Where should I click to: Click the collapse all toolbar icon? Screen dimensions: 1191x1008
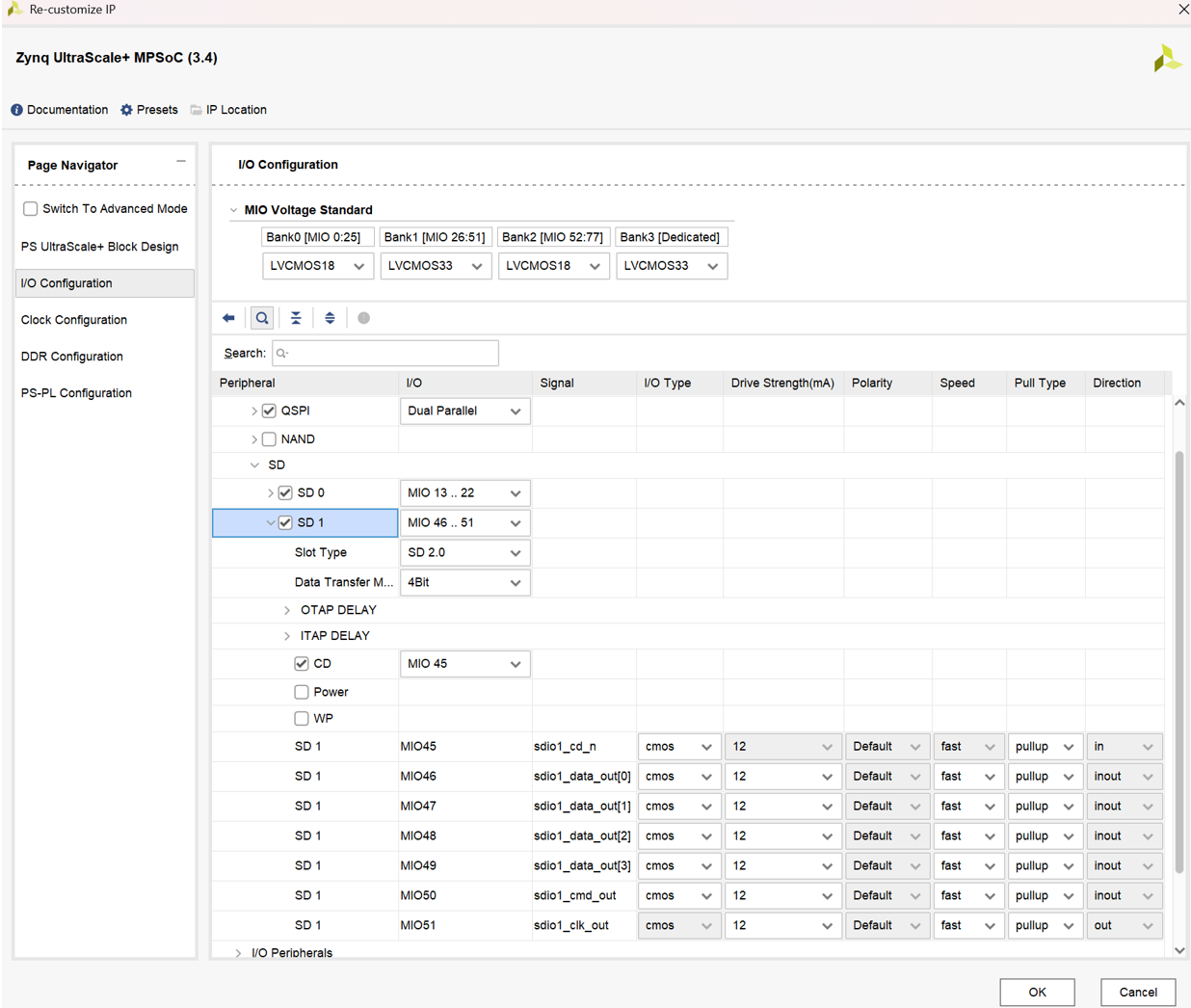pos(296,318)
